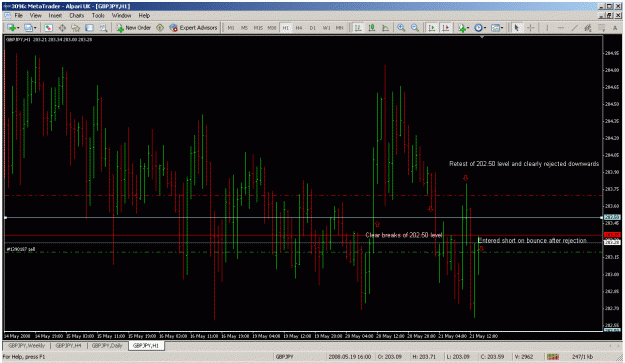Viewport: 625px width, 363px height.
Task: Click the "247/1 kb" status bar entry
Action: tap(582, 357)
